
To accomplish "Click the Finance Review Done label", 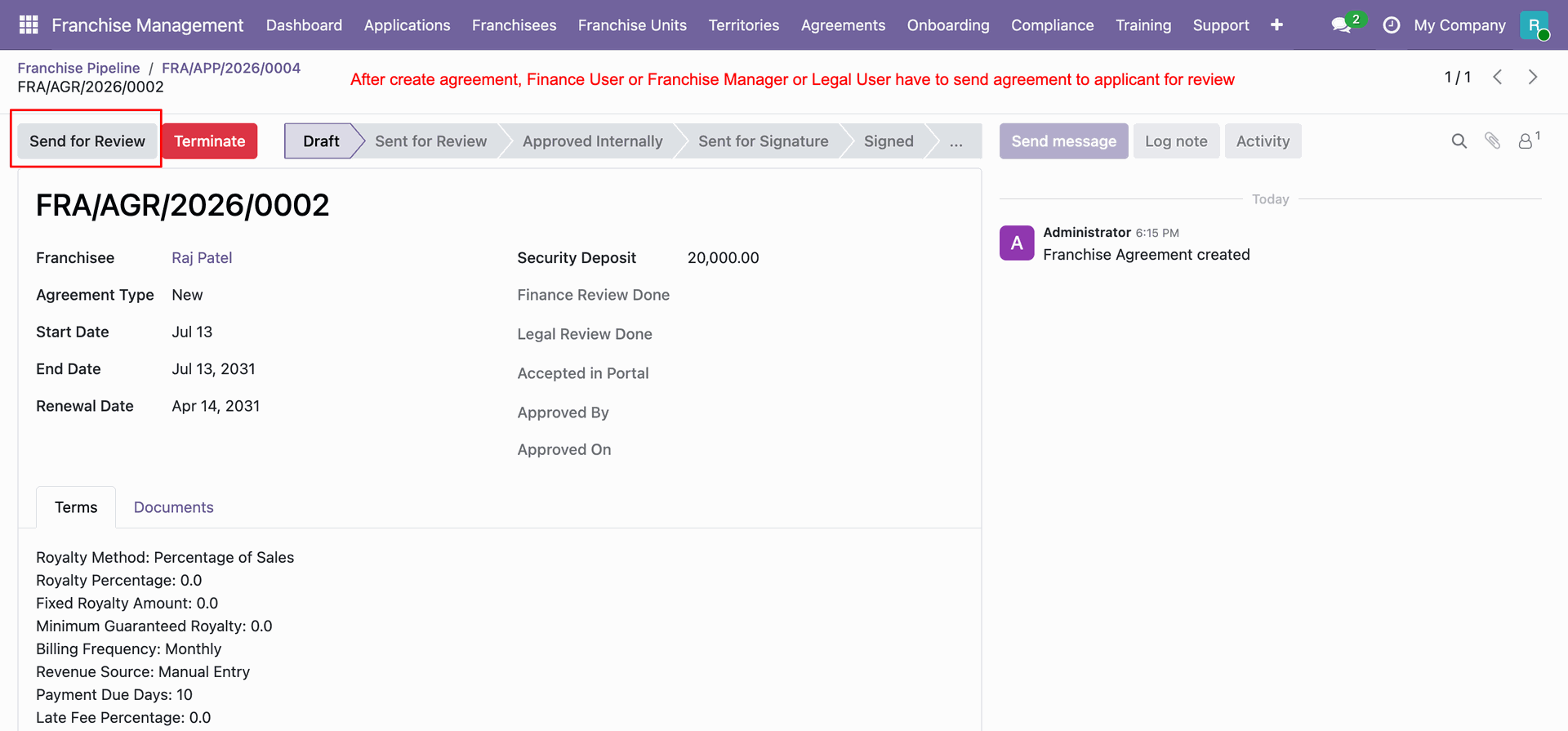I will [x=593, y=295].
